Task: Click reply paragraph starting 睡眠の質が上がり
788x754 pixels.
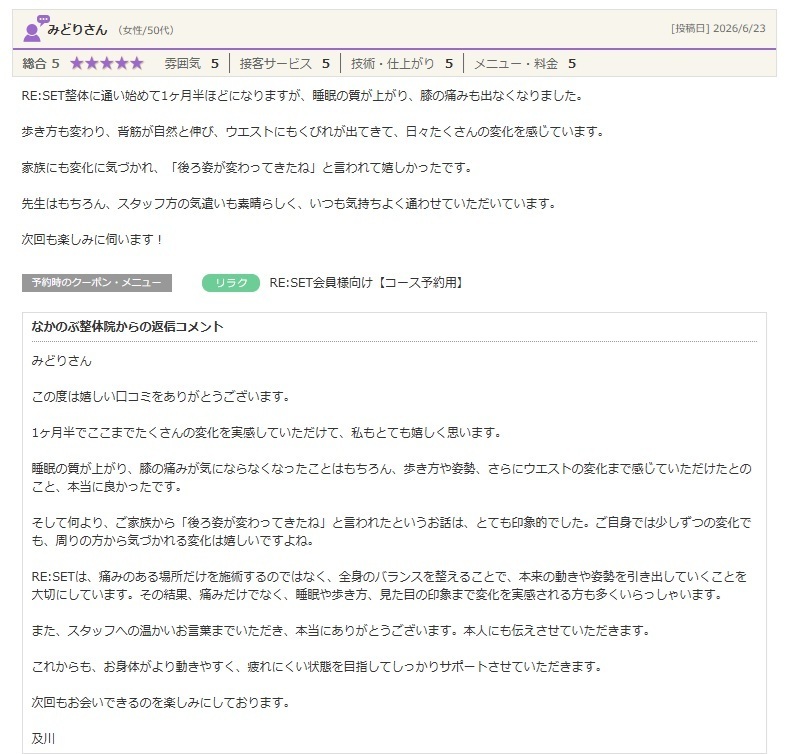Action: click(x=391, y=478)
